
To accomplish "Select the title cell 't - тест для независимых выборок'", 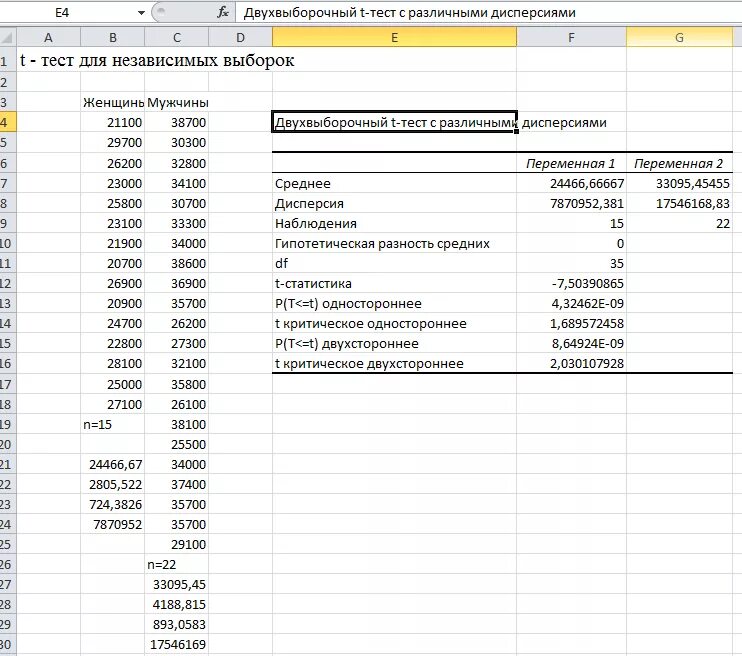I will (157, 60).
